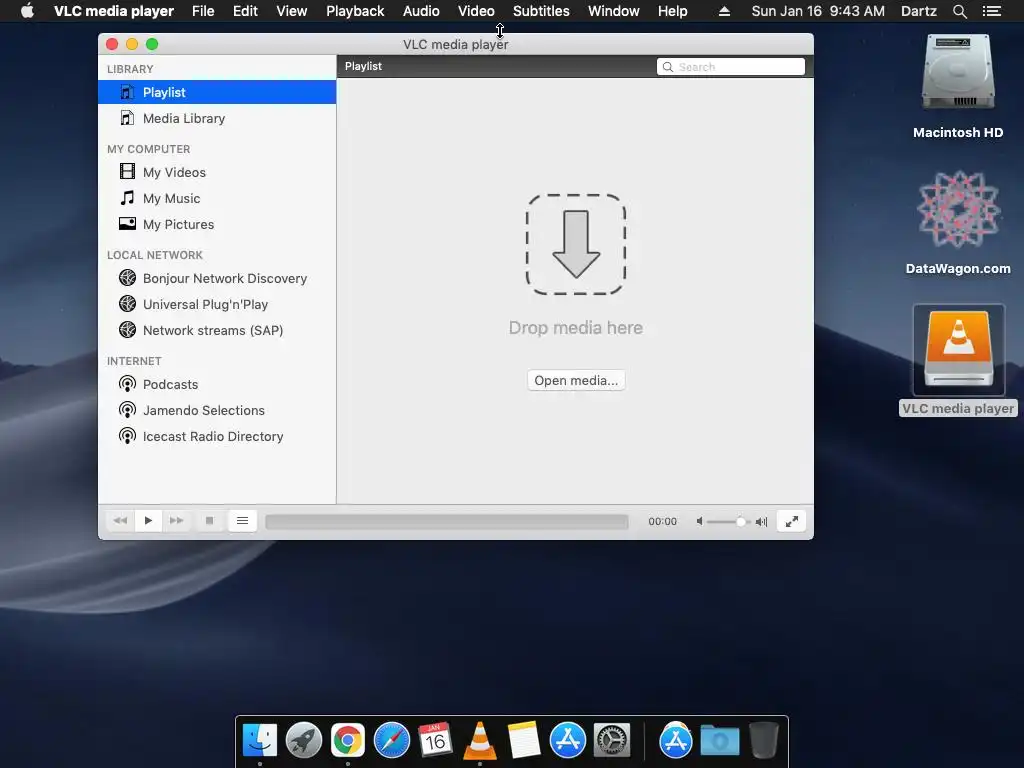The image size is (1024, 768).
Task: Open the Help menu
Action: [673, 11]
